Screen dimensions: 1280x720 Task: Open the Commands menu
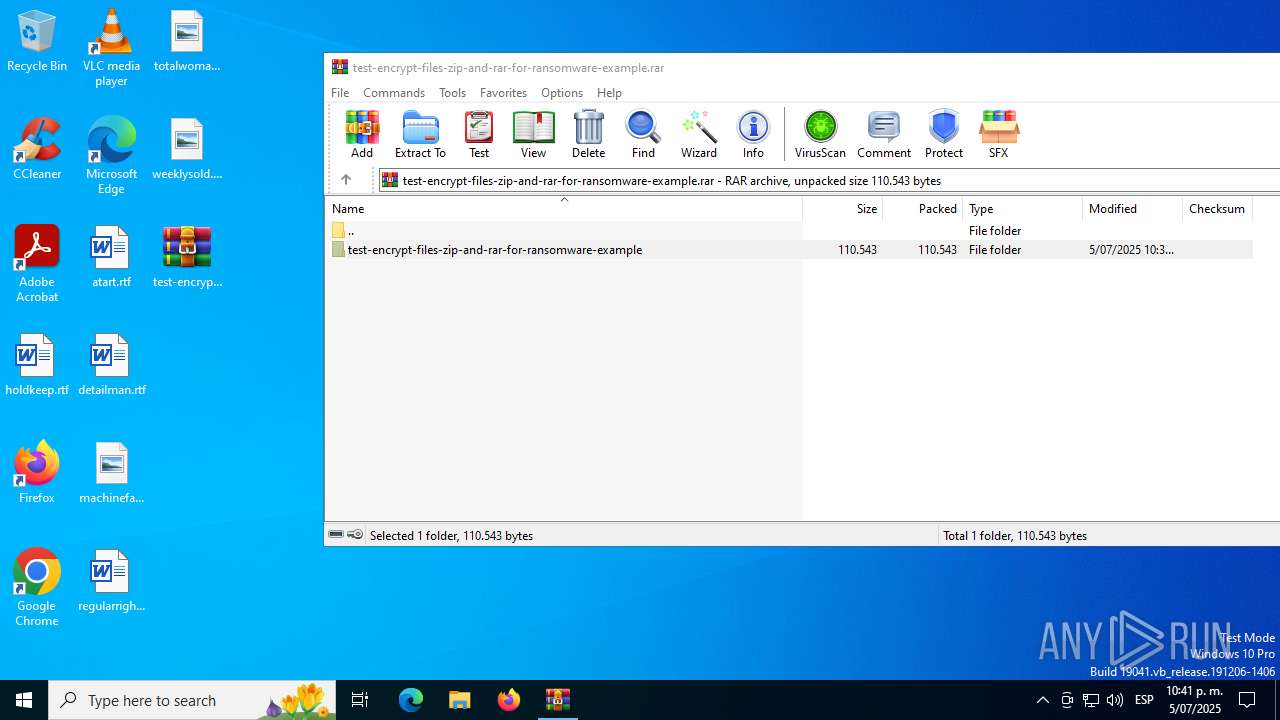(394, 92)
